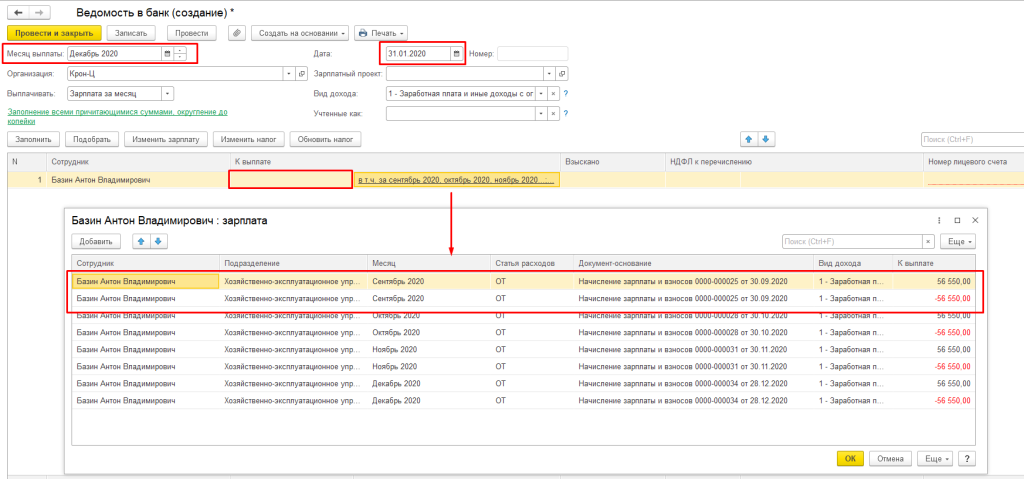
Task: Move row up in main table toolbar
Action: click(x=748, y=139)
